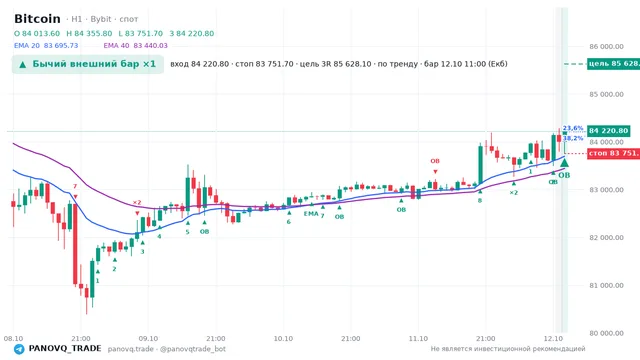Click the 09.10 date axis label
Image resolution: width=640 pixels, height=360 pixels.
148,339
